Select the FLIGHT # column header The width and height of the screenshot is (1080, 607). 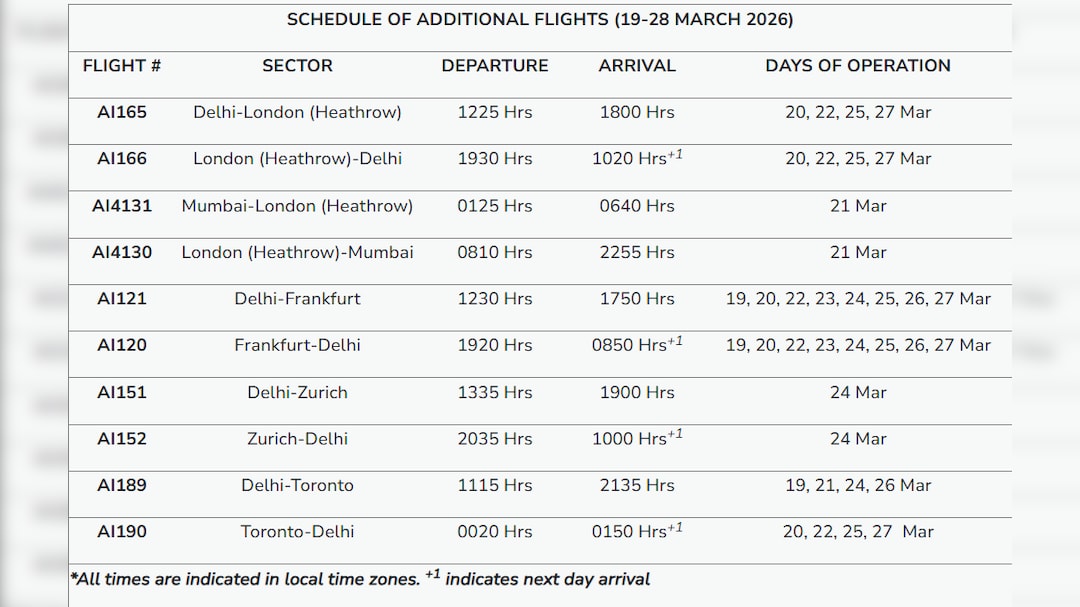122,65
